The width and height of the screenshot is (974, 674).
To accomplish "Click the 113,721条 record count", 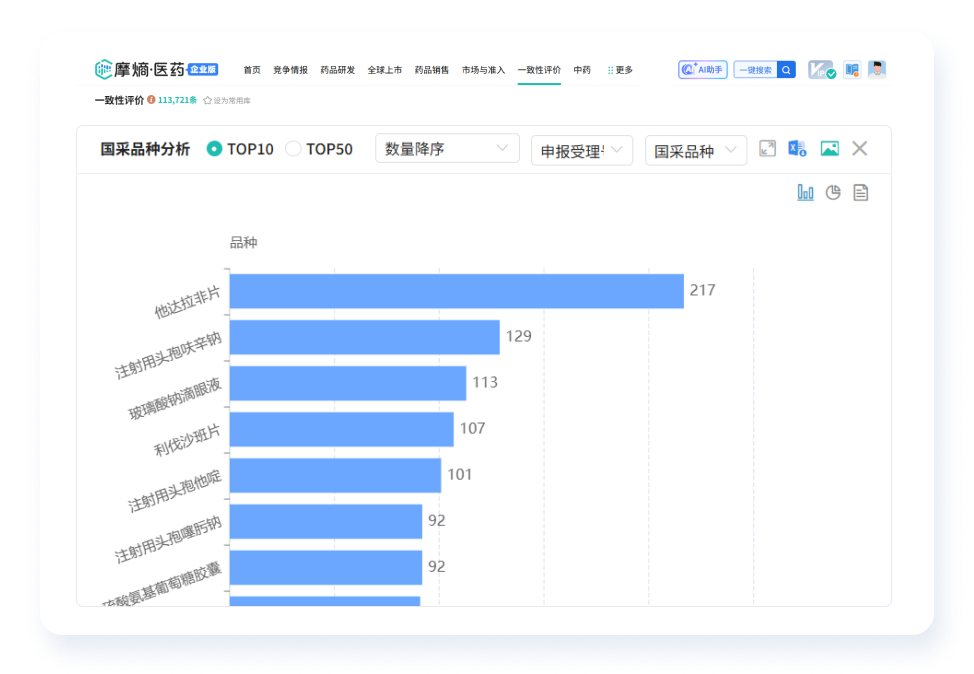I will coord(178,100).
